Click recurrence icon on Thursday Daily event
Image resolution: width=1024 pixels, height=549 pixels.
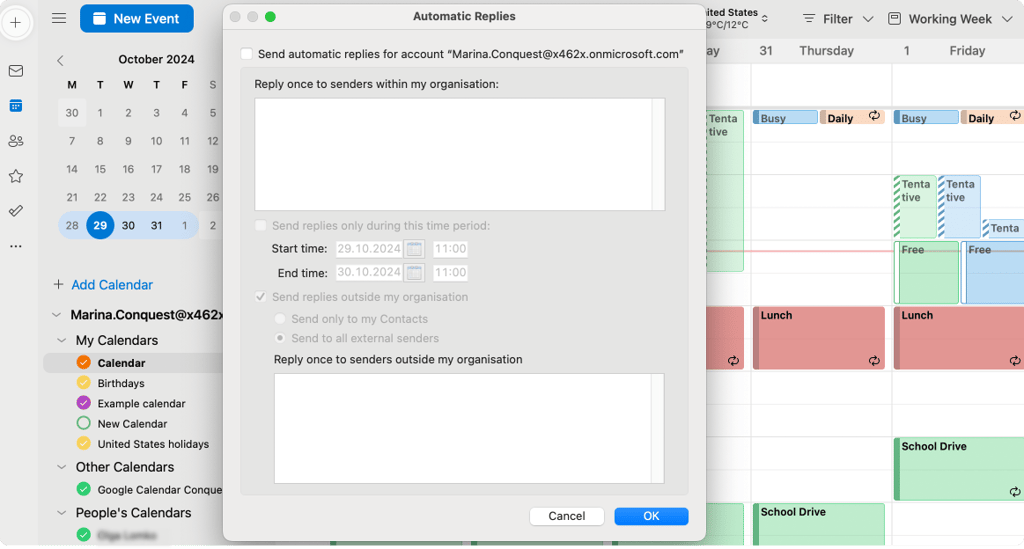tap(874, 116)
